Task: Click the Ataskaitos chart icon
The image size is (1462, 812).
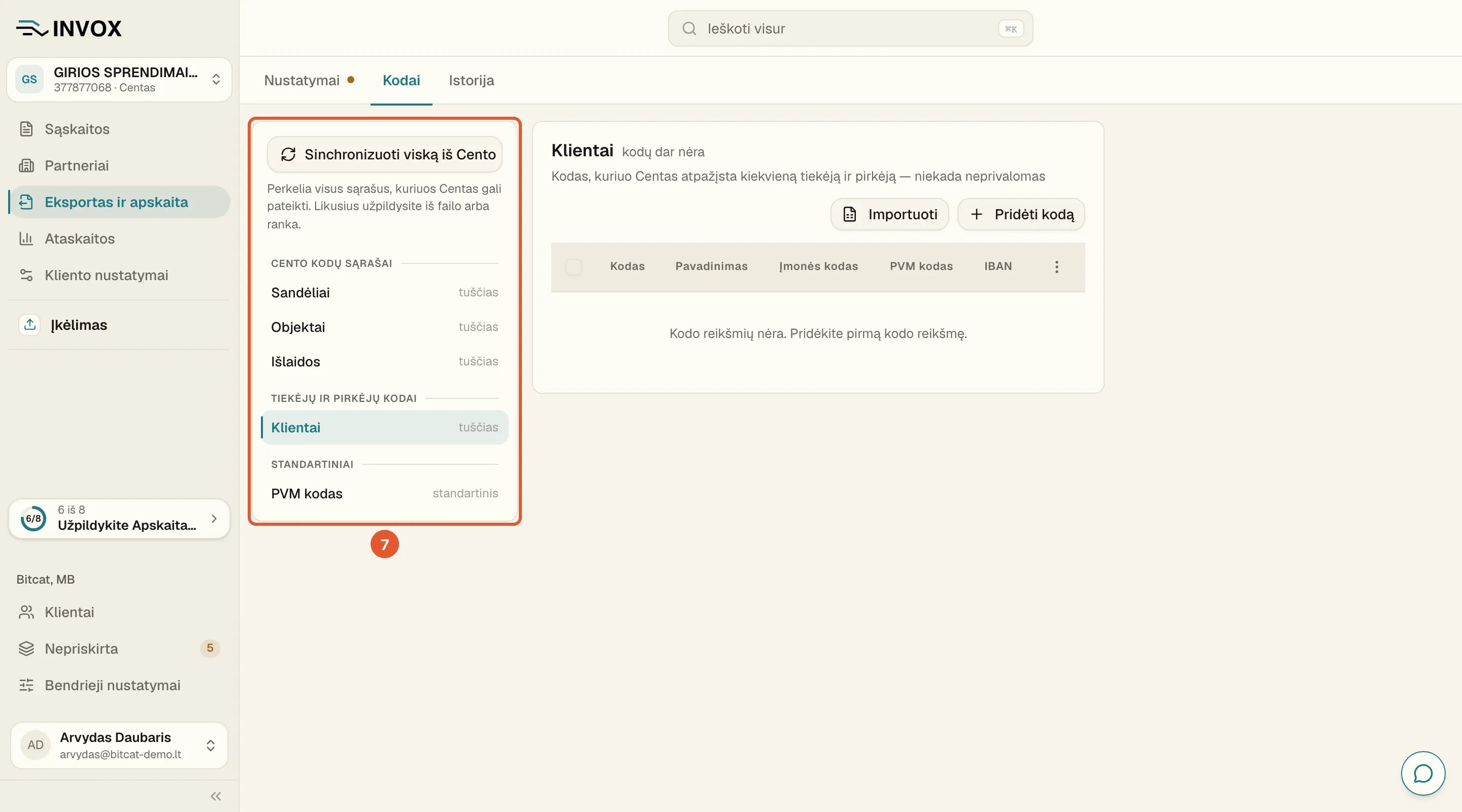Action: (x=26, y=239)
